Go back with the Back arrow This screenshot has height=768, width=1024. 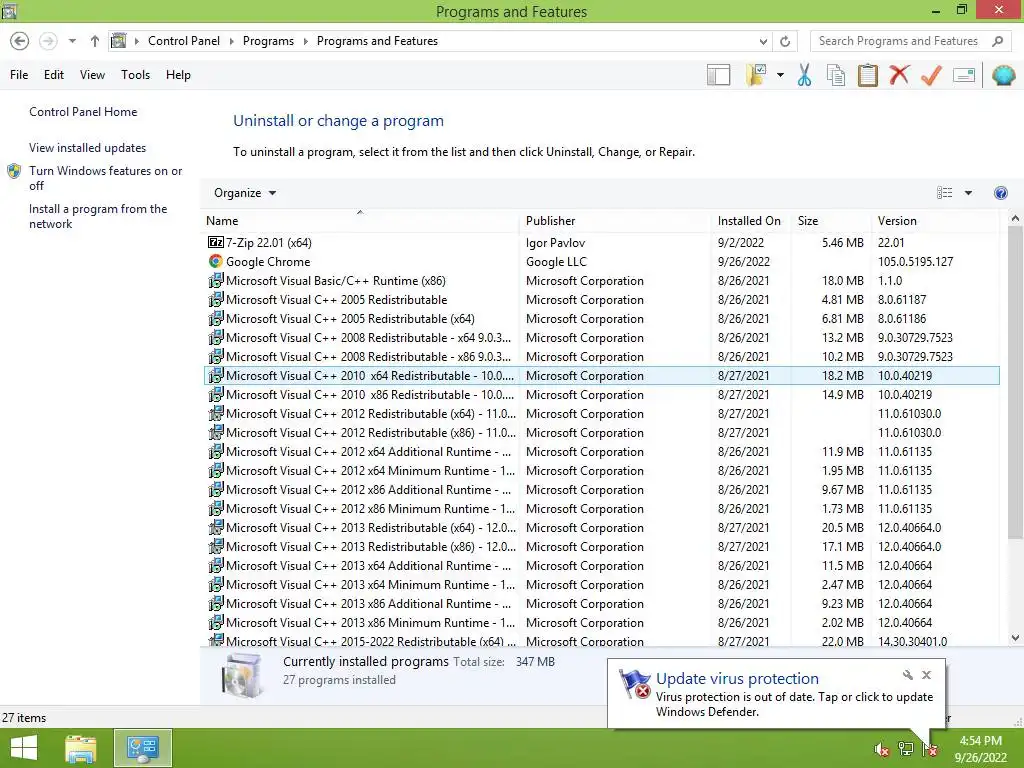[20, 41]
